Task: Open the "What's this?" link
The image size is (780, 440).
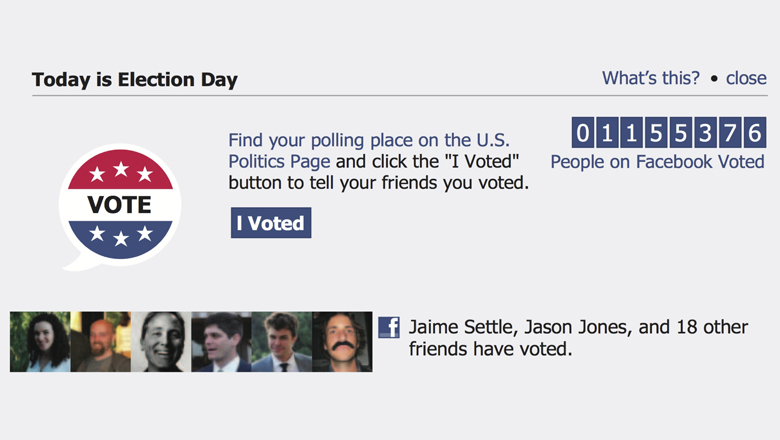Action: point(651,78)
